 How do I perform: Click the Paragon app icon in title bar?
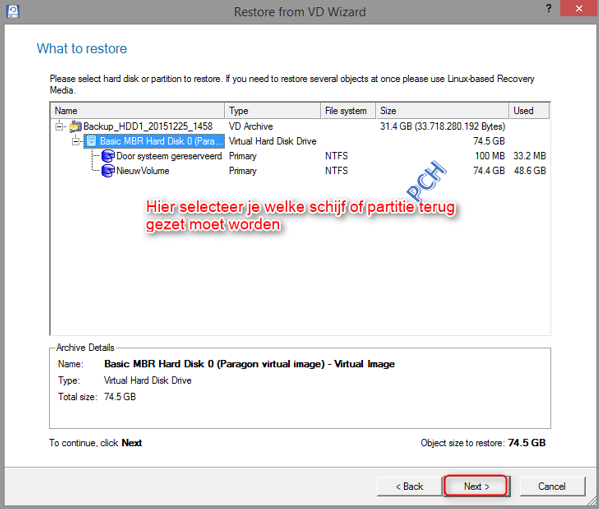[x=13, y=11]
